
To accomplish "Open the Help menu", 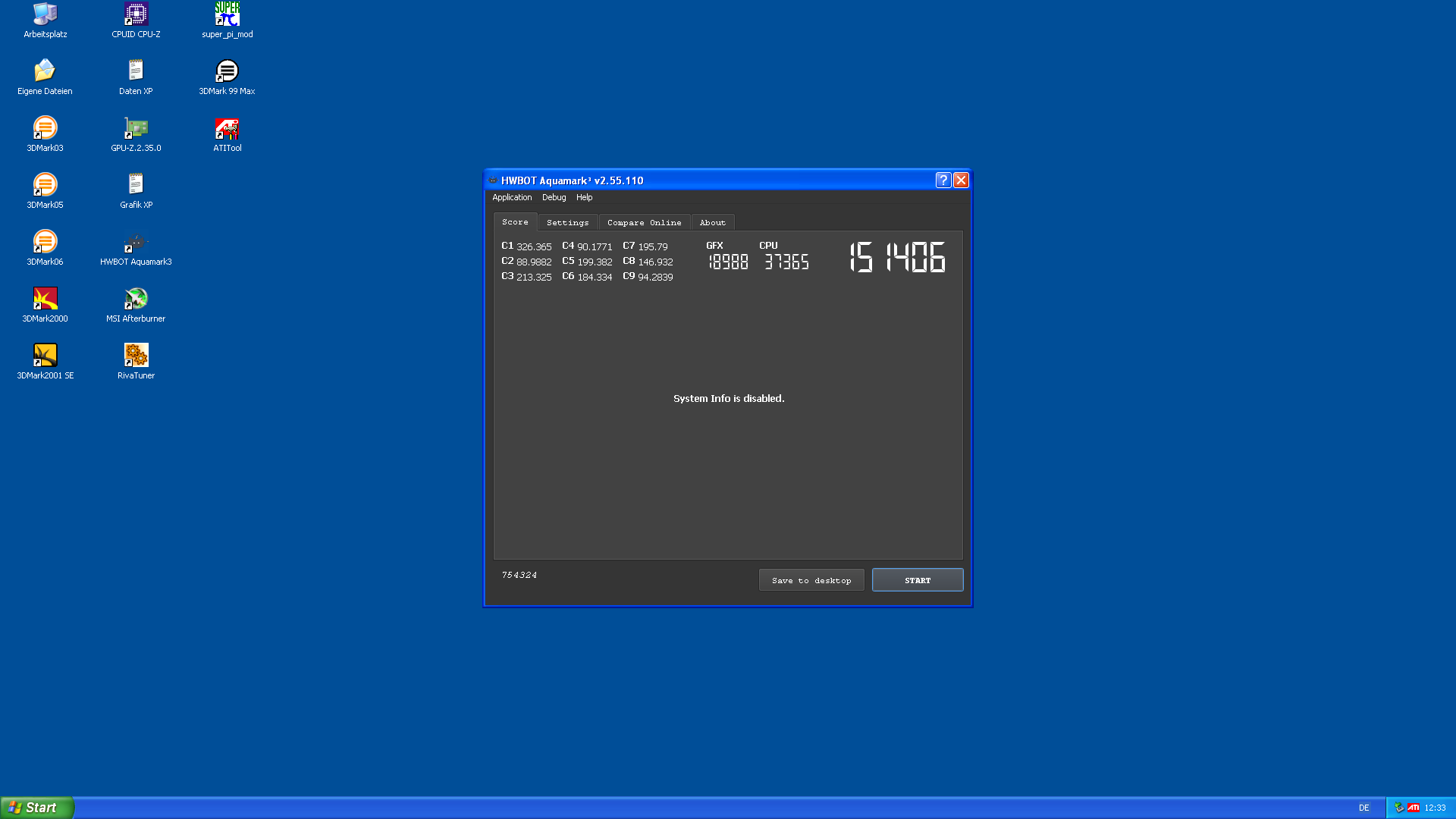I will pyautogui.click(x=584, y=197).
